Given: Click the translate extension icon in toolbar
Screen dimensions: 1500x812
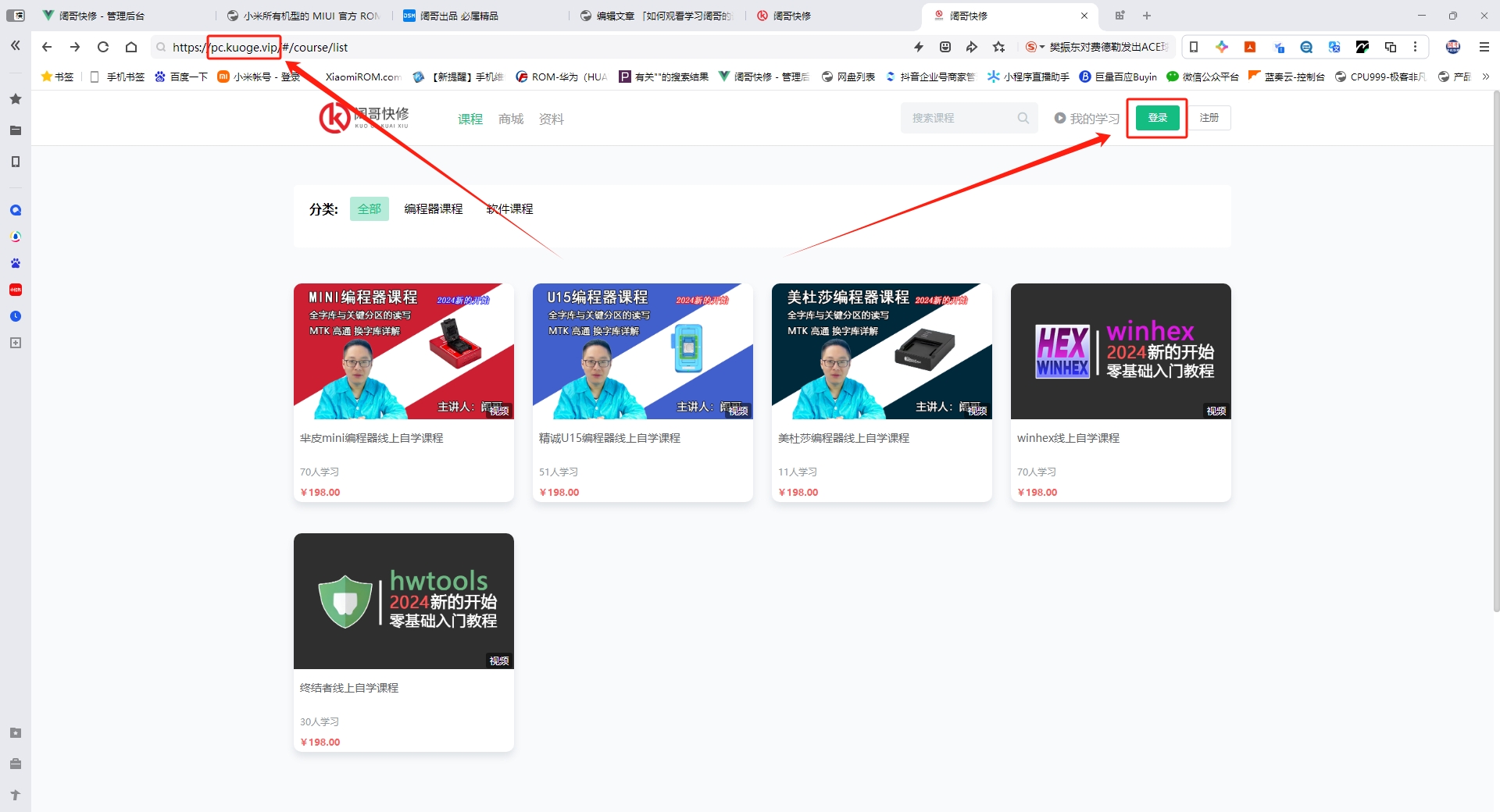Looking at the screenshot, I should pyautogui.click(x=1334, y=47).
